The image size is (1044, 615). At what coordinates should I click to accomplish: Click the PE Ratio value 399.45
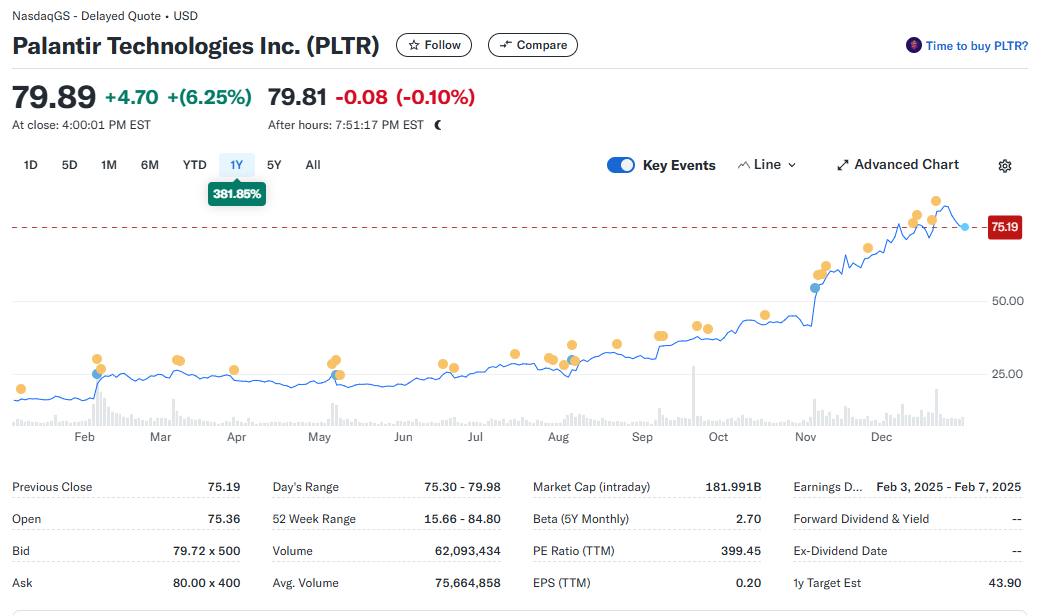(740, 551)
